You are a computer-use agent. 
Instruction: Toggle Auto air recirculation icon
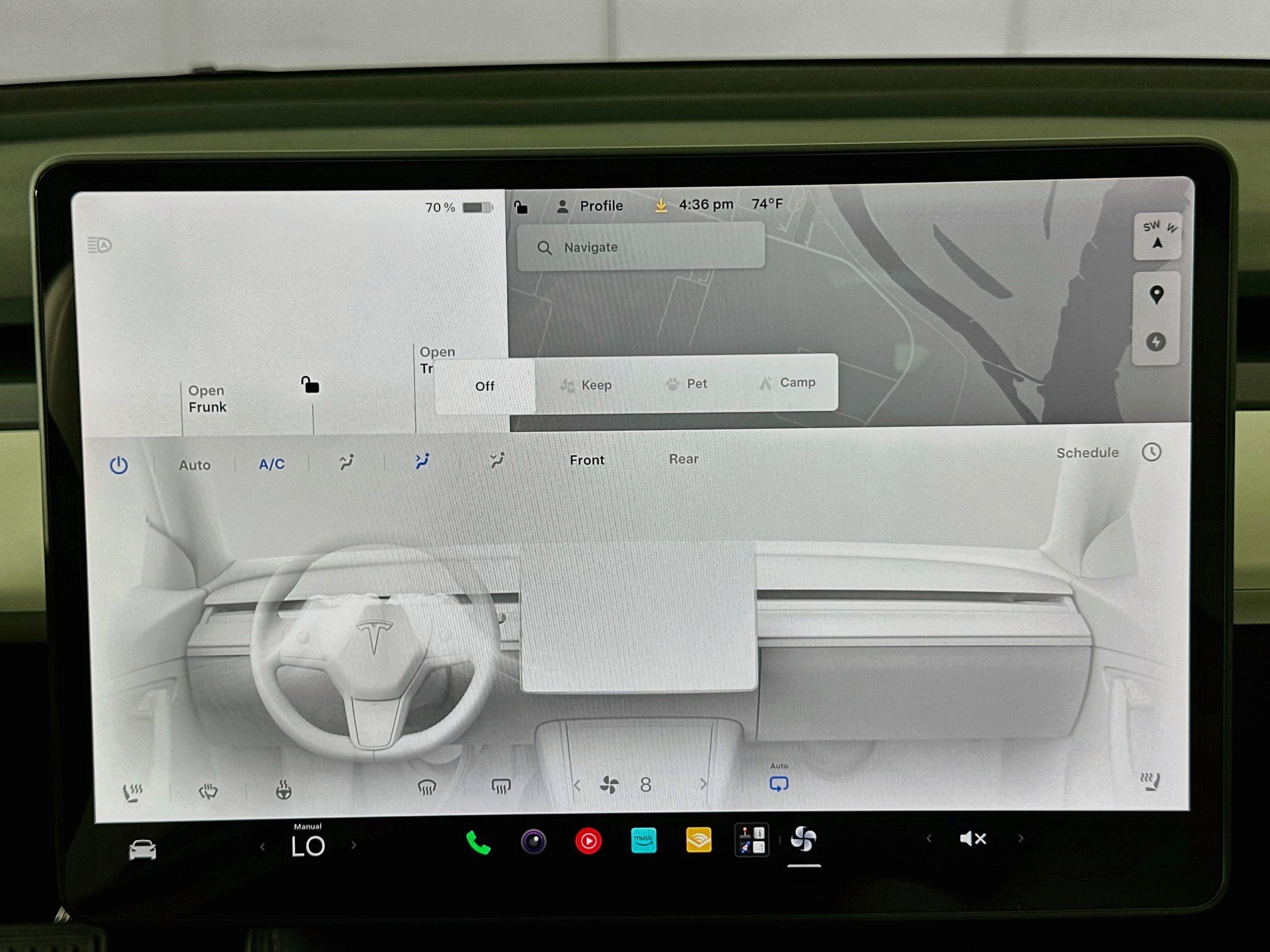[779, 784]
